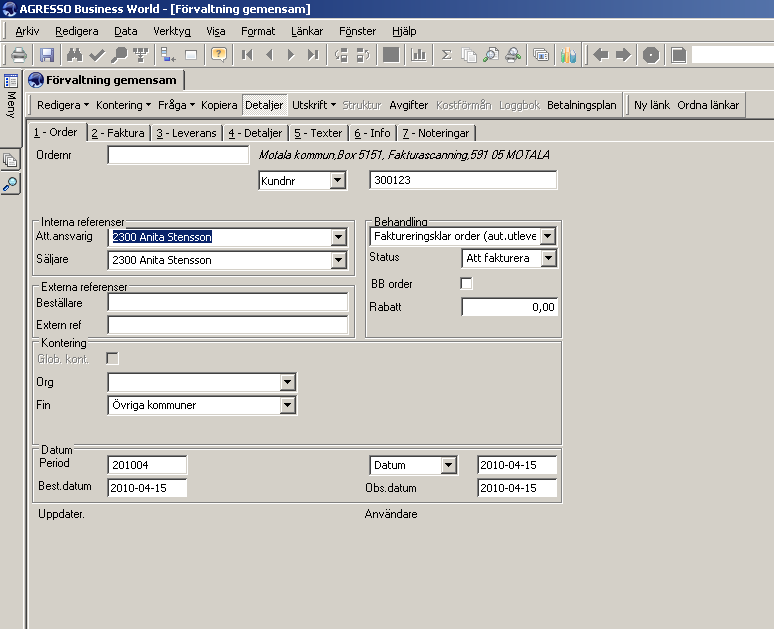Viewport: 774px width, 629px height.
Task: Click the structure tree toolbar icon
Action: point(141,54)
